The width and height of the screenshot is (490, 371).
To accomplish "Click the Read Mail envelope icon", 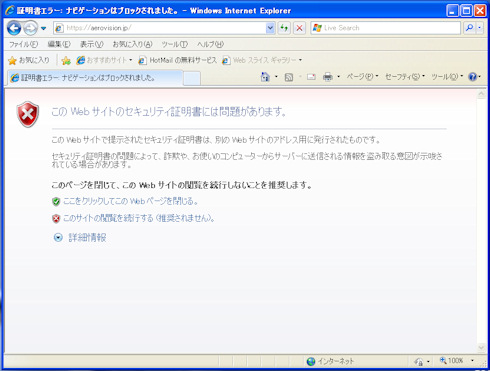I will tap(311, 77).
